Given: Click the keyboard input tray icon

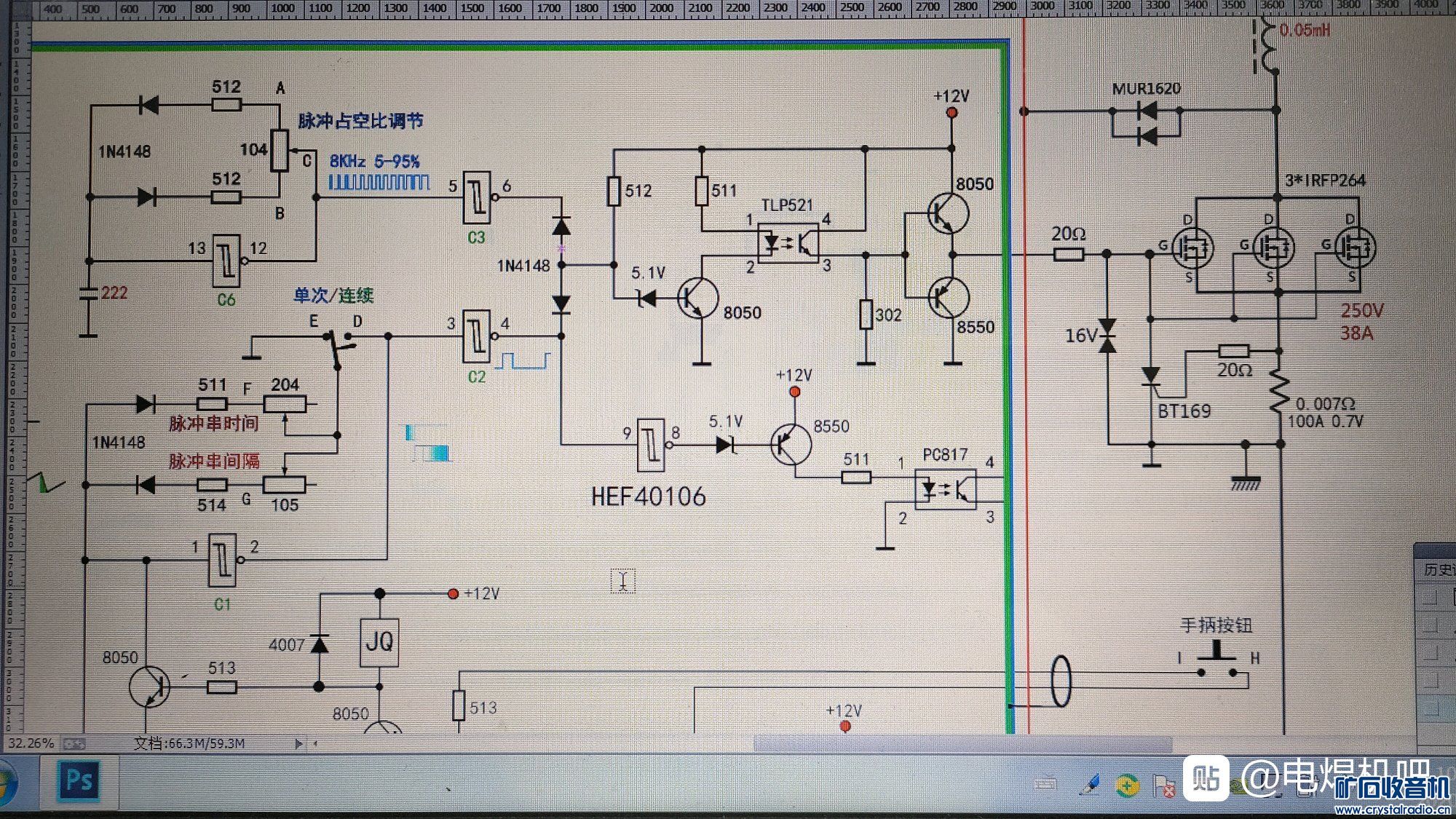Looking at the screenshot, I should 1045,783.
